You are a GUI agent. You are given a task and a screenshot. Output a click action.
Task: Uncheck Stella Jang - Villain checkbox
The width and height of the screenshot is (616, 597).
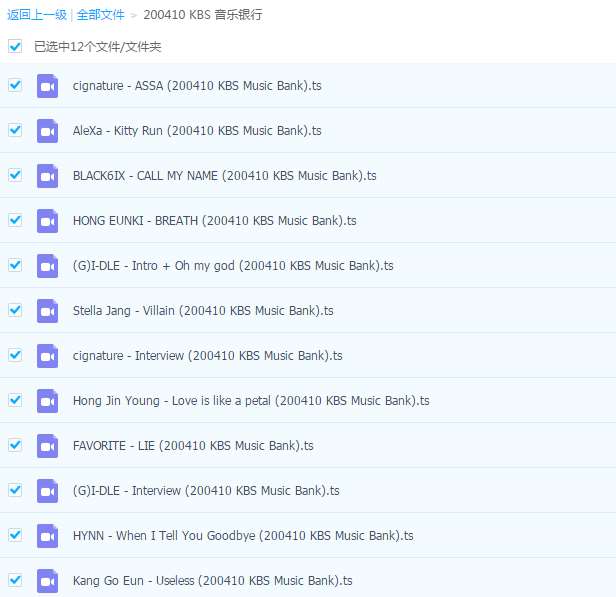(15, 310)
